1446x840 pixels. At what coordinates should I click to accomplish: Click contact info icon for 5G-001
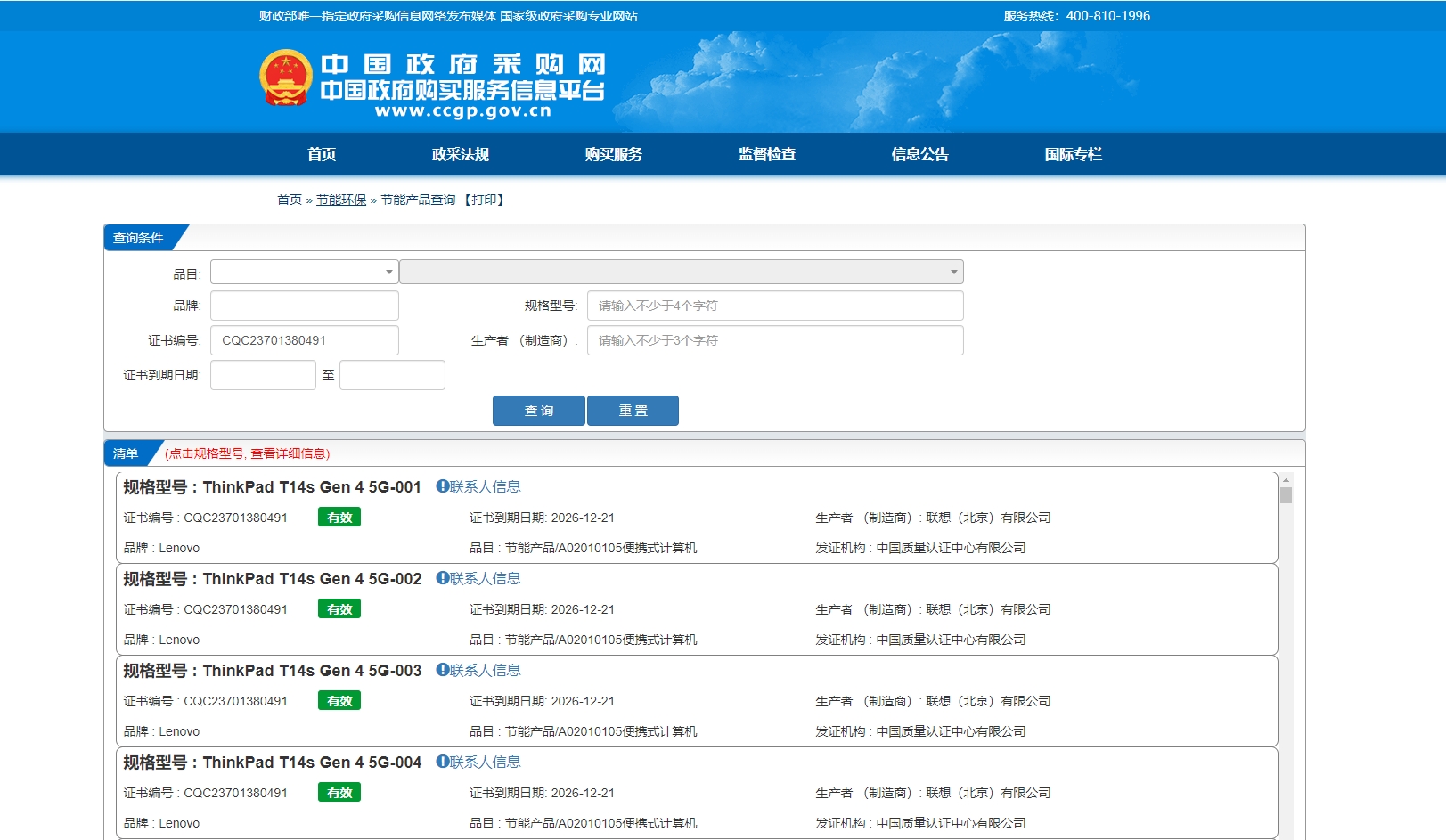click(x=442, y=486)
